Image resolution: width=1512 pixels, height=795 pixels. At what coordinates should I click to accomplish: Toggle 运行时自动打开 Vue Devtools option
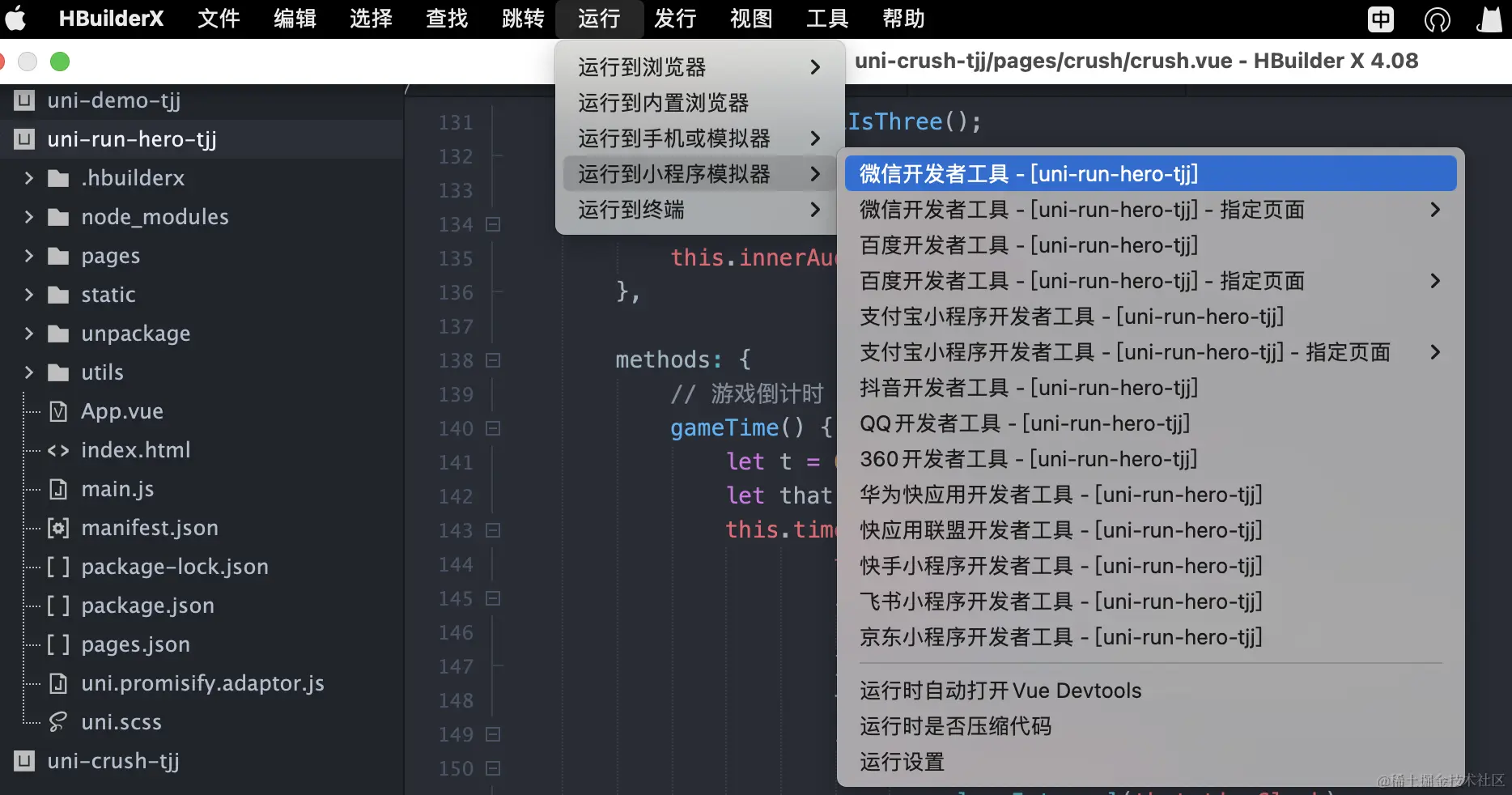click(1150, 691)
